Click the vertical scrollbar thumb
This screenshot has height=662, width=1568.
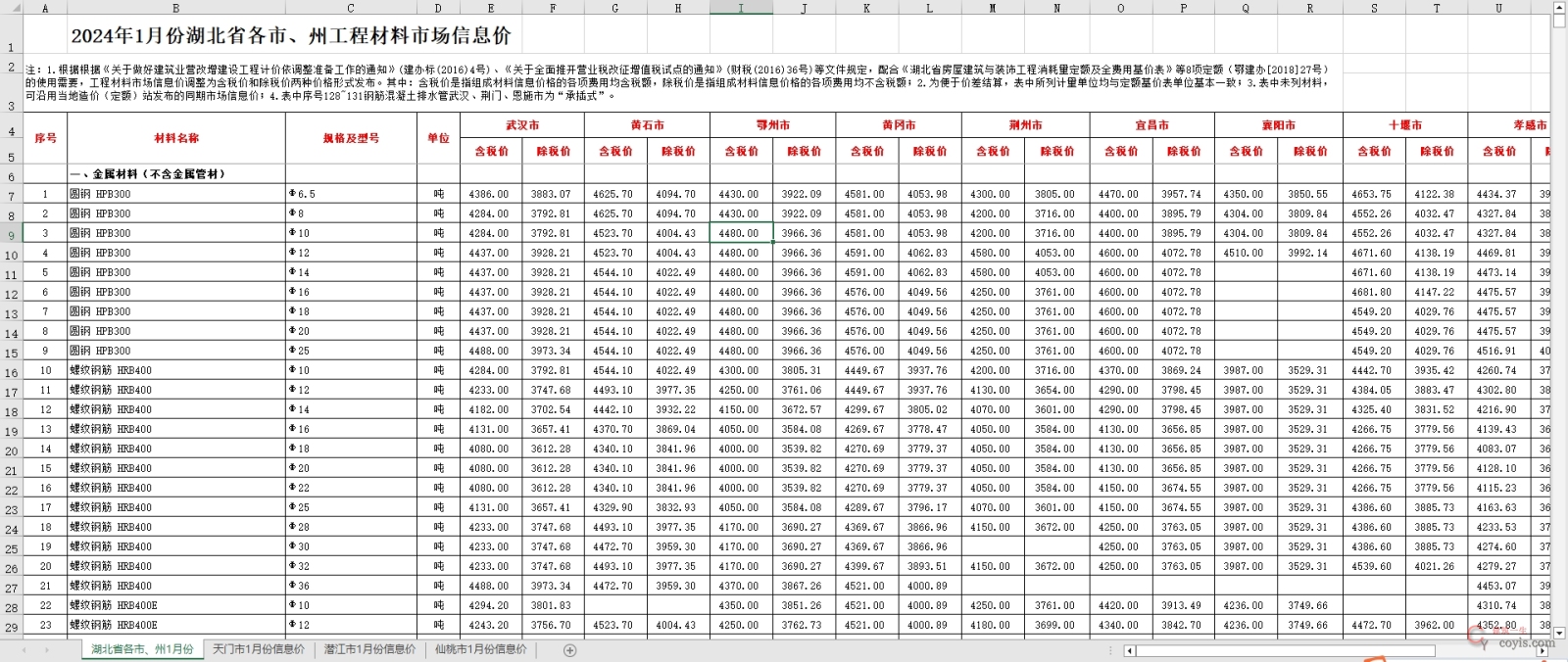[x=1559, y=22]
